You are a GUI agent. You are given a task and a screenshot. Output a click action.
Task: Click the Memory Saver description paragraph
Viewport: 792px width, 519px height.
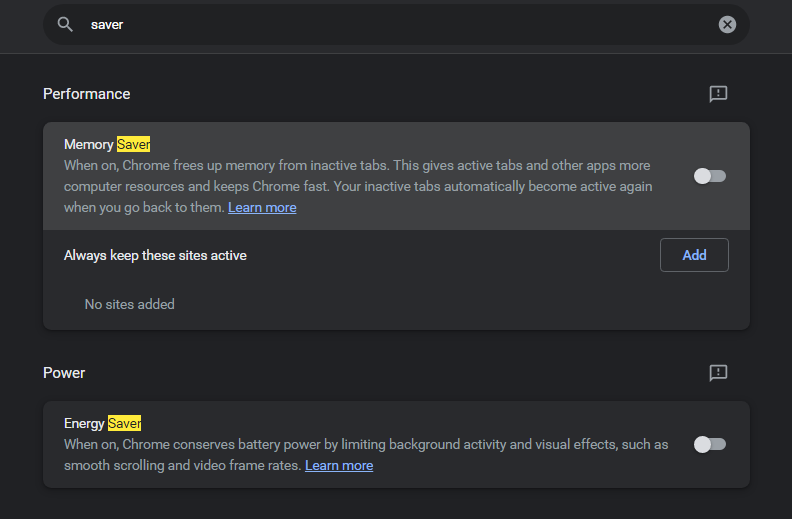pos(358,186)
